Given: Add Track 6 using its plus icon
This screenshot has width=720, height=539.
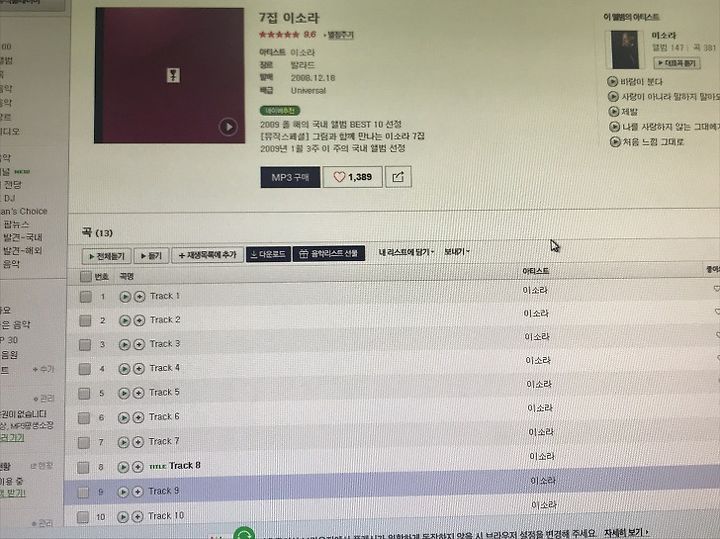Looking at the screenshot, I should click(138, 417).
